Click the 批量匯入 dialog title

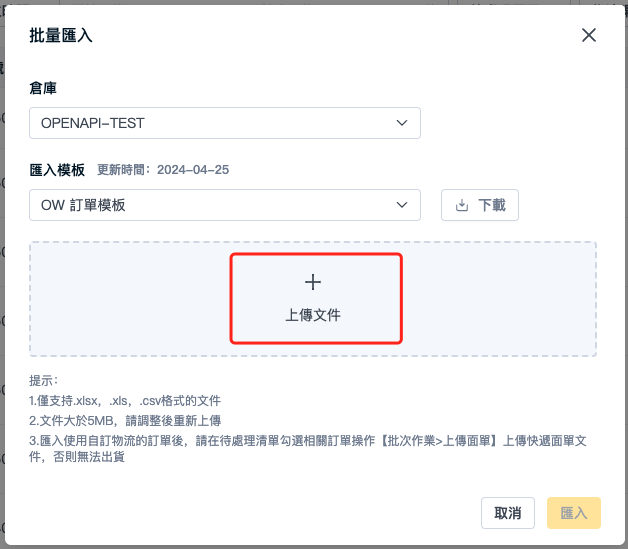point(61,35)
